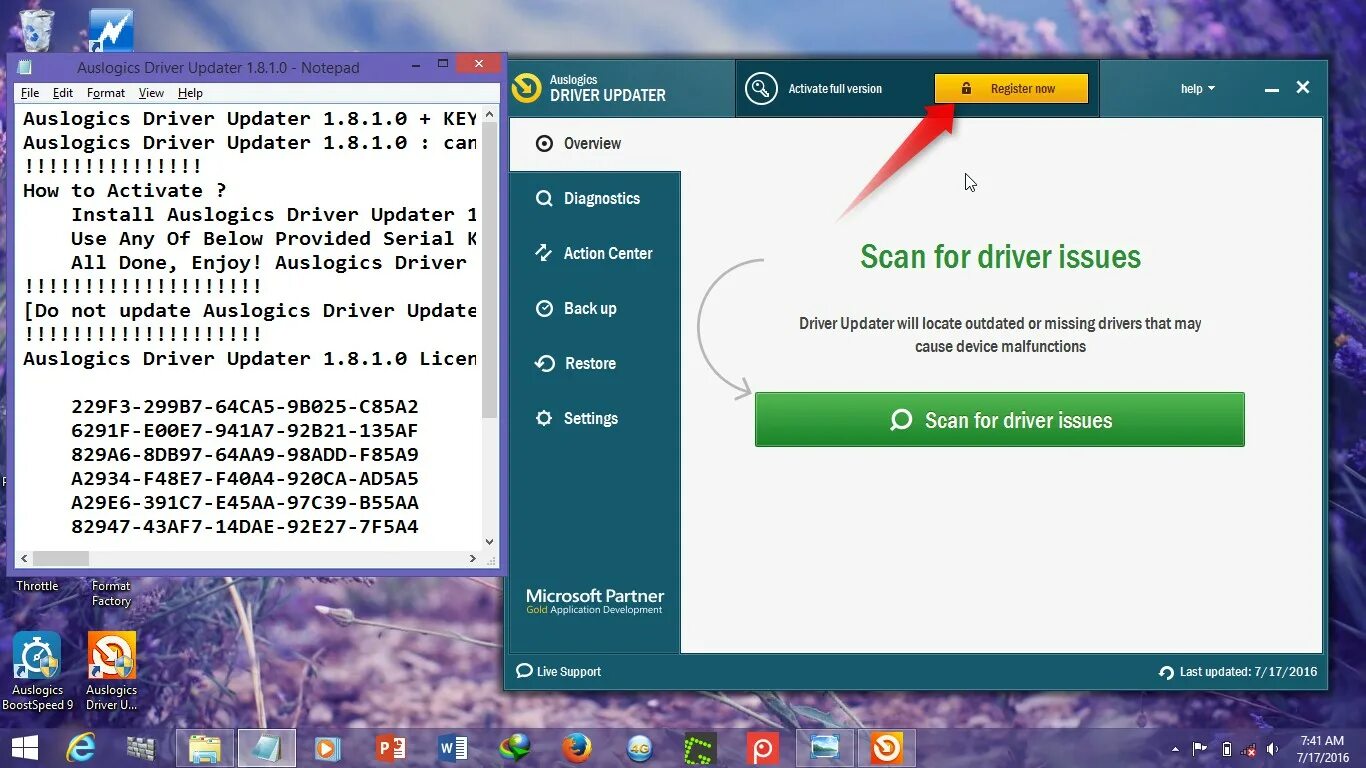Switch to Driver Updater taskbar icon
Image resolution: width=1366 pixels, height=768 pixels.
[886, 748]
